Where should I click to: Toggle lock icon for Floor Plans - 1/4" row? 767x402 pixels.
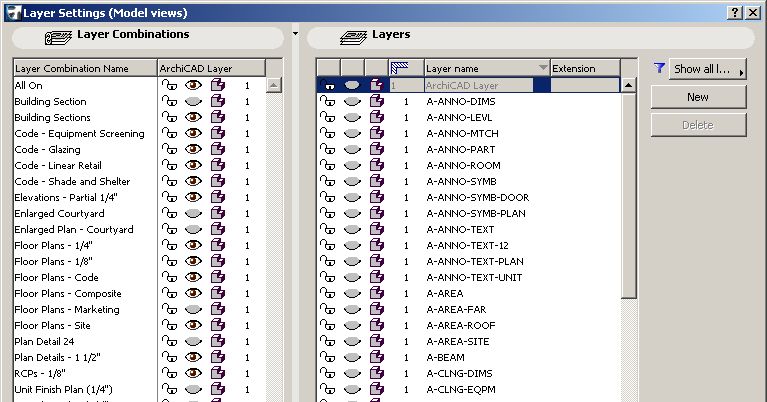tap(169, 245)
